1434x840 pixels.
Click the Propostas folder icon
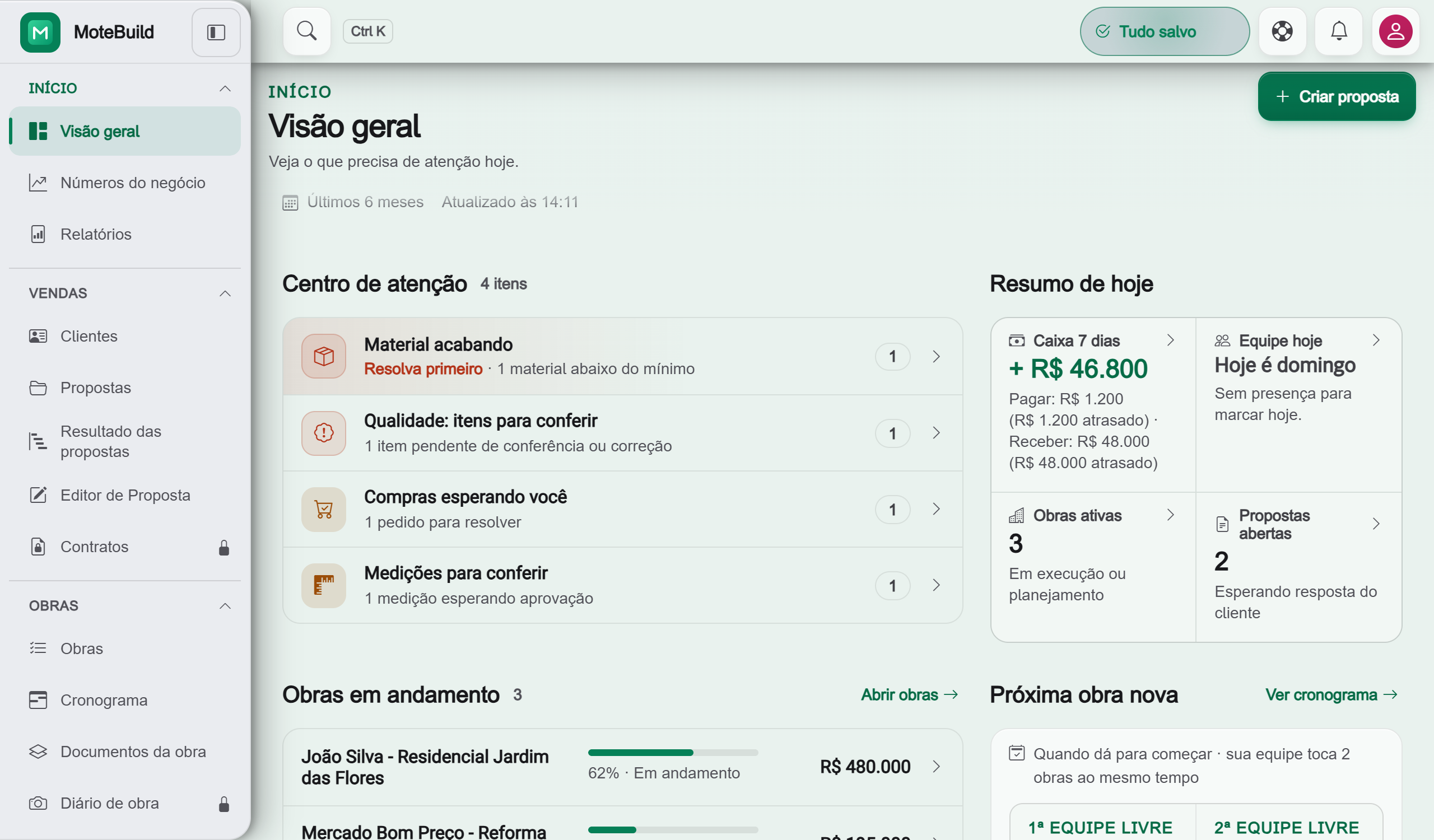[38, 388]
